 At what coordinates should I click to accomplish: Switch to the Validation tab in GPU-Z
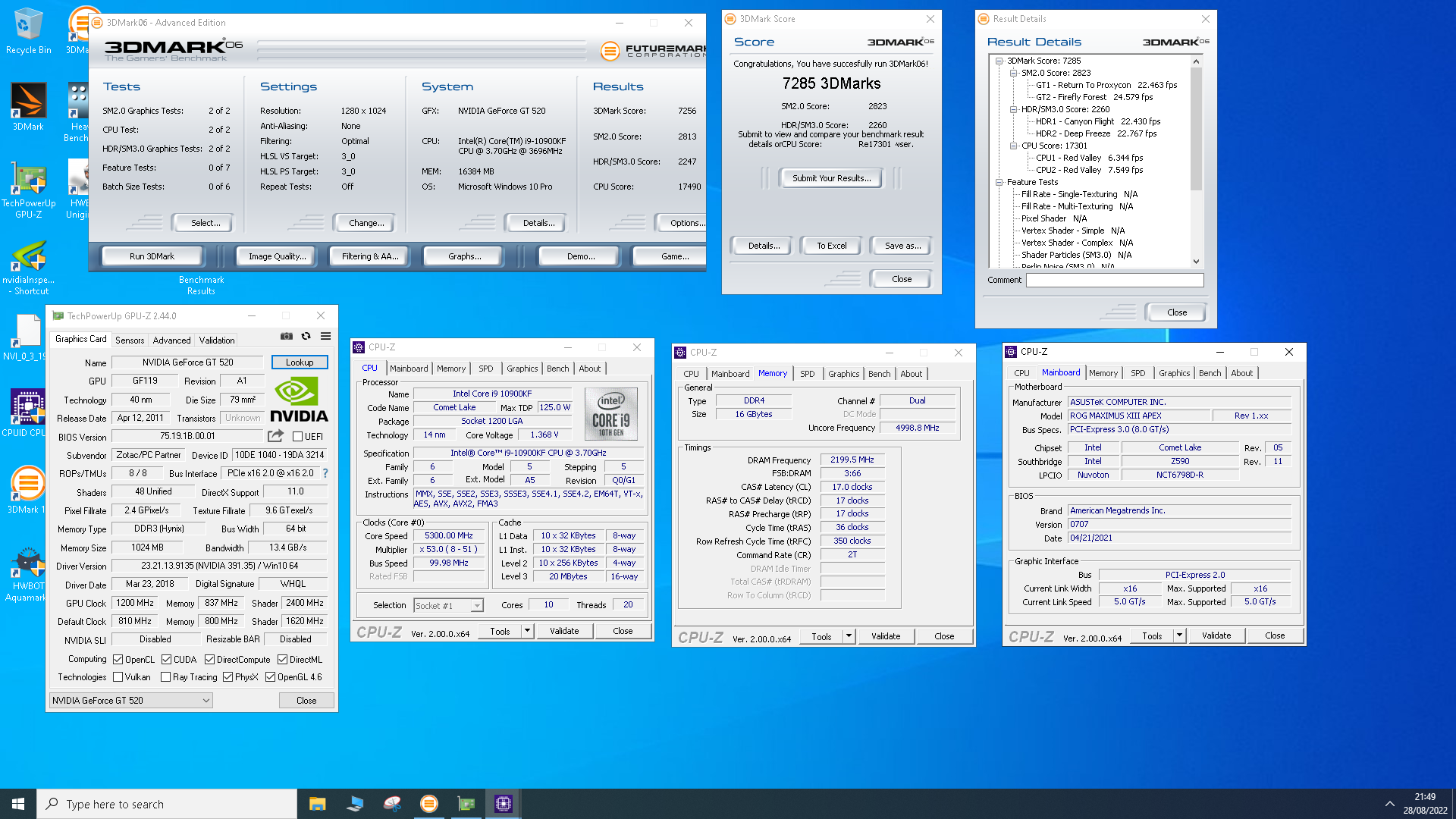217,340
